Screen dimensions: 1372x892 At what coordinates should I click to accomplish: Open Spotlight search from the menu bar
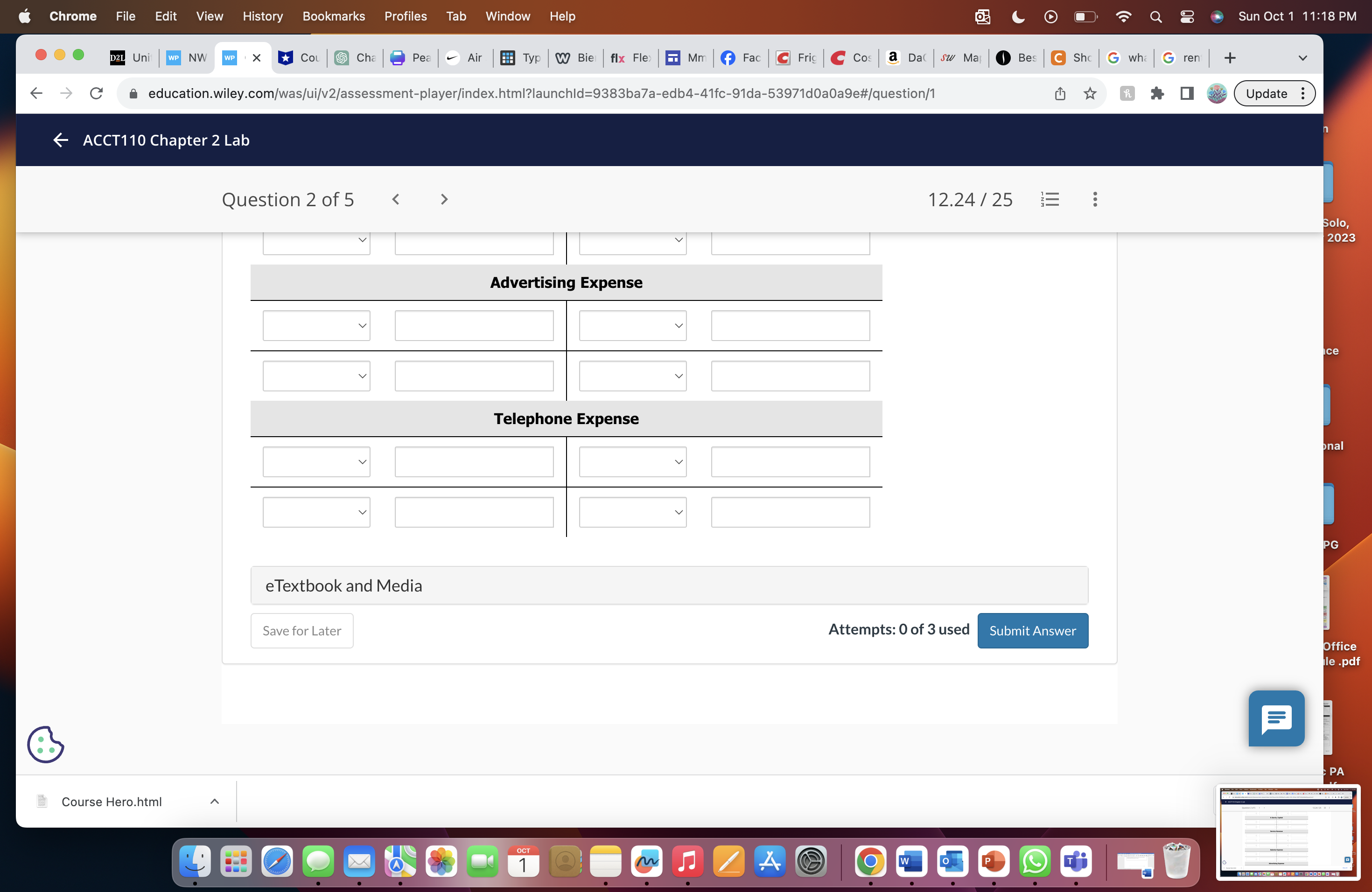pos(1155,16)
